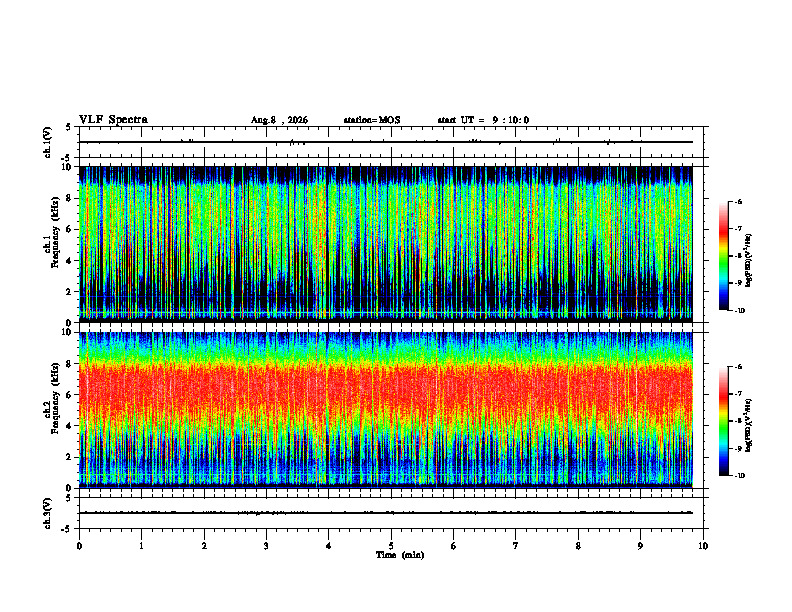Select the "Aug.8 , 2026" date text

point(279,120)
